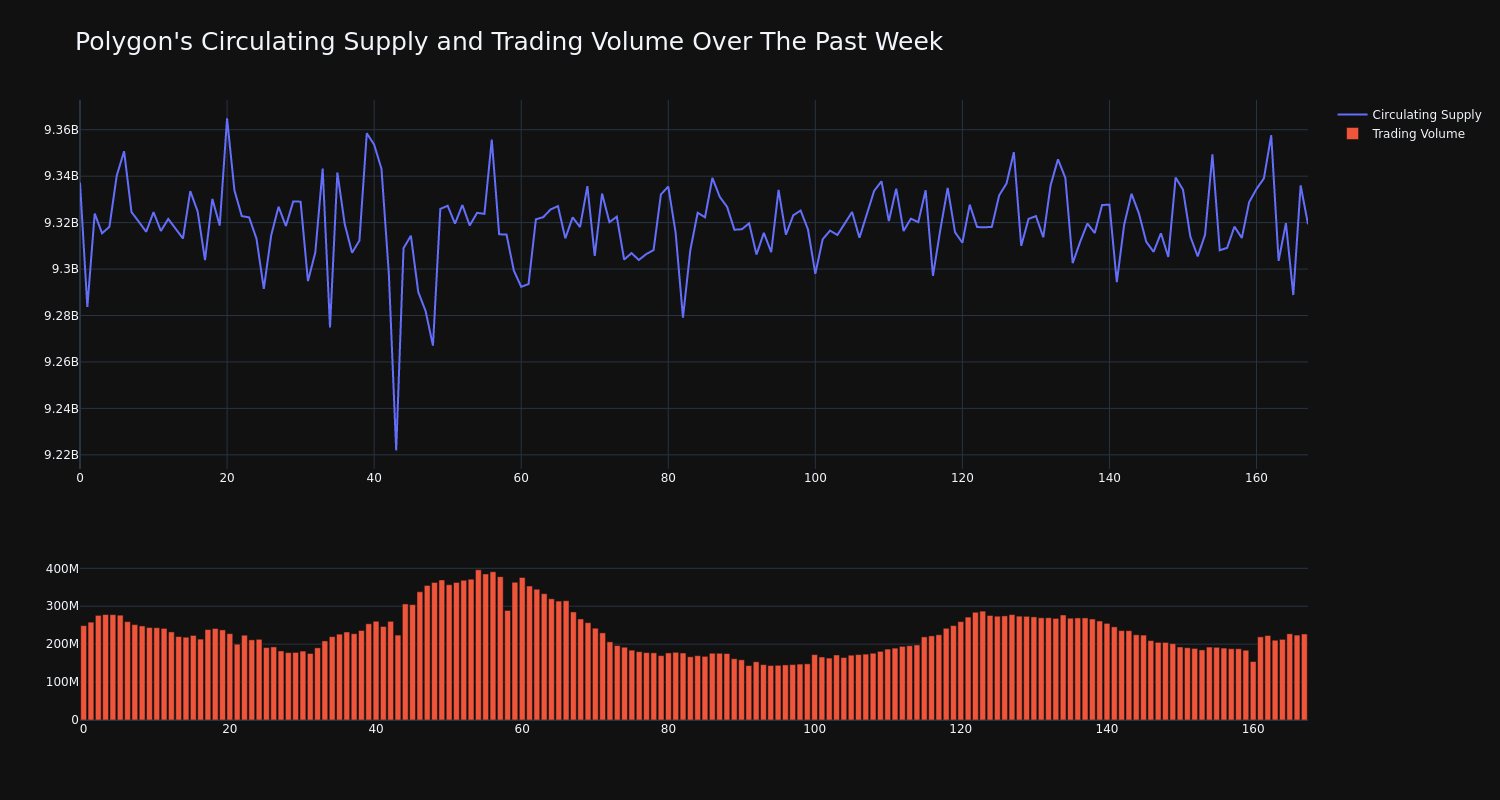Click the 100M volume axis label
Image resolution: width=1500 pixels, height=800 pixels.
tap(61, 682)
